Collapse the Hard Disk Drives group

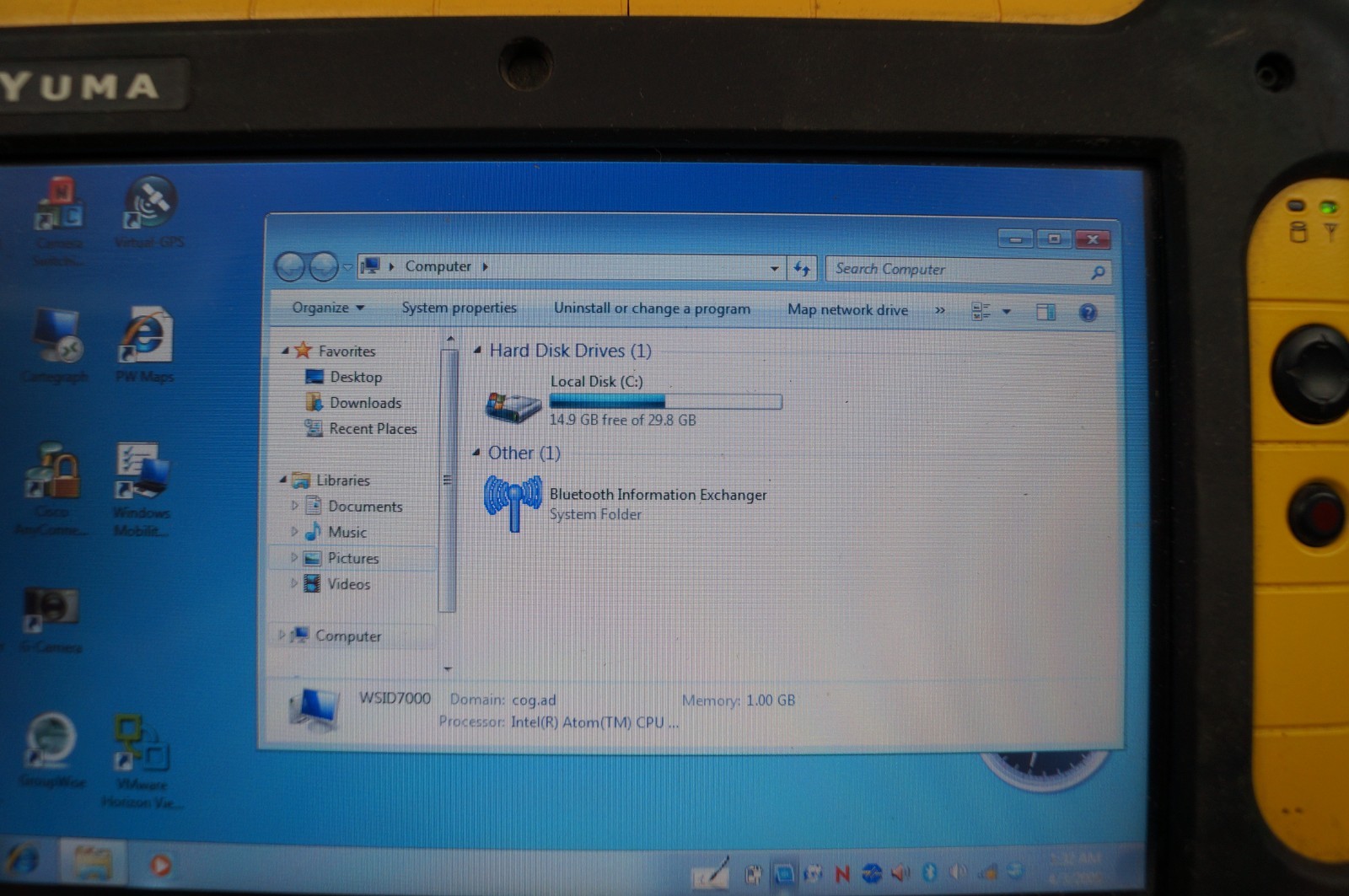(477, 350)
